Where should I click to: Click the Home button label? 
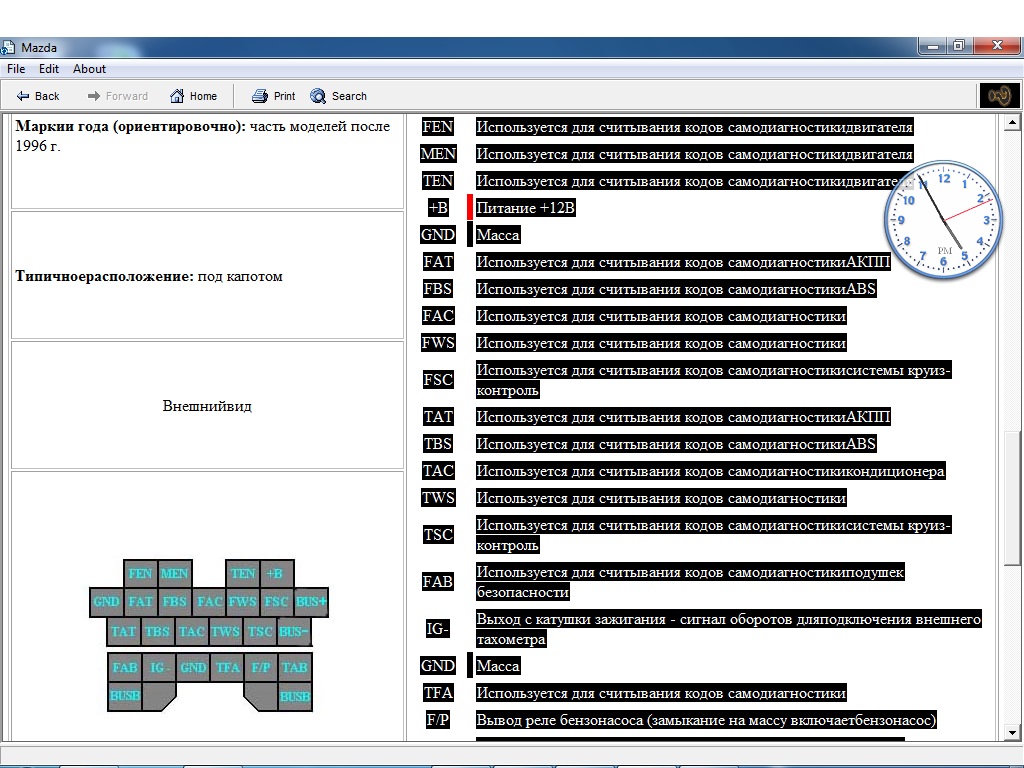tap(203, 96)
